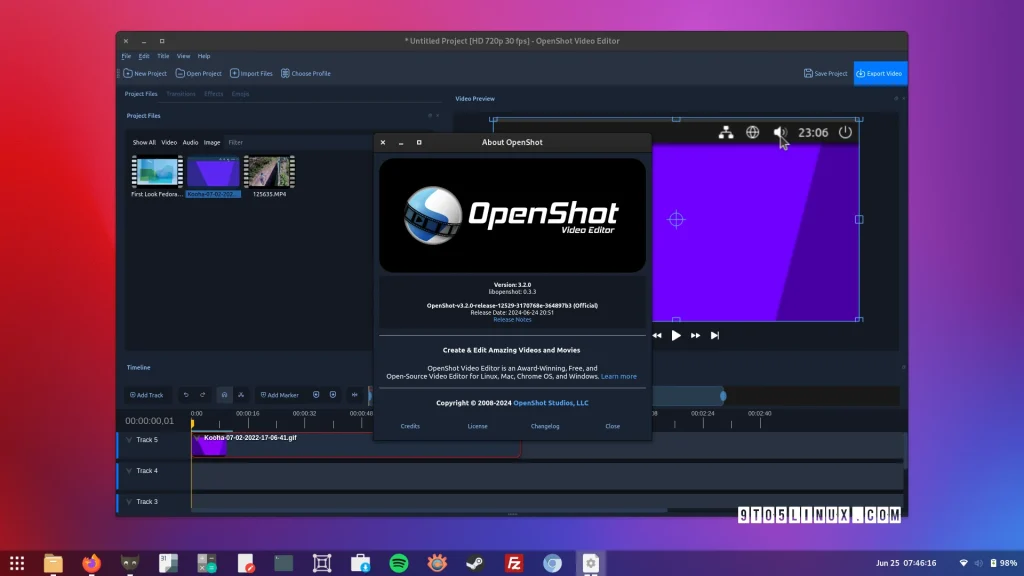Jump to the next marker
Image resolution: width=1024 pixels, height=576 pixels.
pyautogui.click(x=333, y=395)
